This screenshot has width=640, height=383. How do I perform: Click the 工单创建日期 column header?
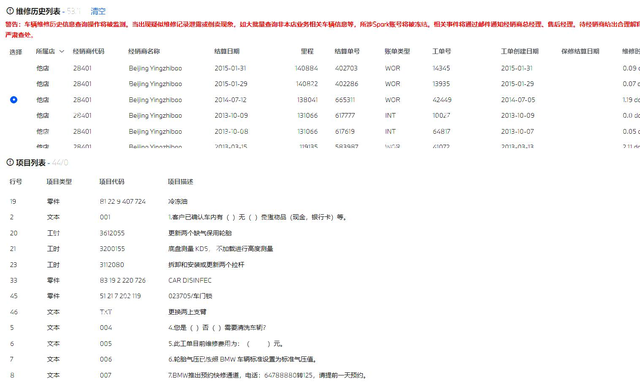(520, 51)
